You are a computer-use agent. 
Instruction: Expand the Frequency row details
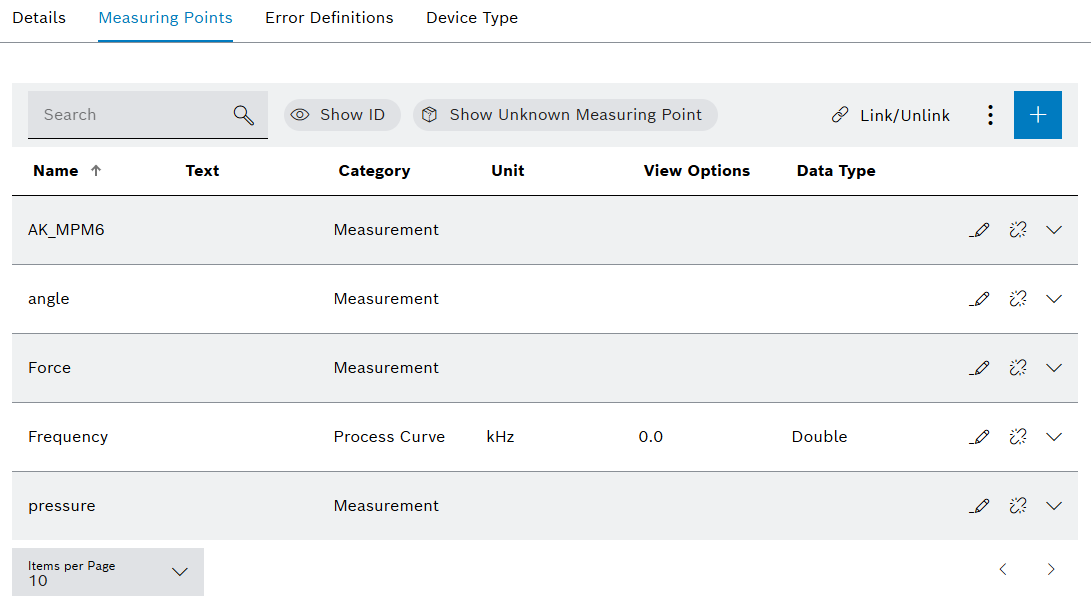click(1053, 436)
